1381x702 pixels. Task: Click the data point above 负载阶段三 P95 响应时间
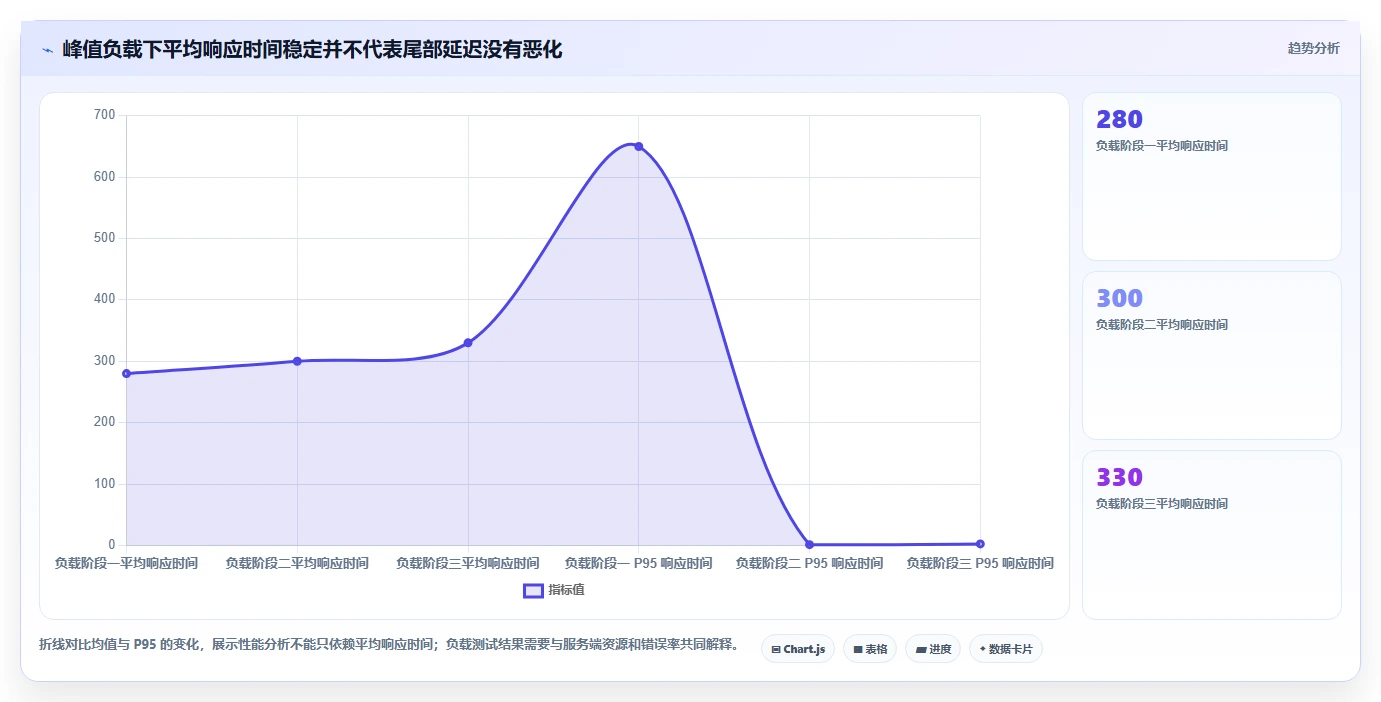(x=980, y=544)
